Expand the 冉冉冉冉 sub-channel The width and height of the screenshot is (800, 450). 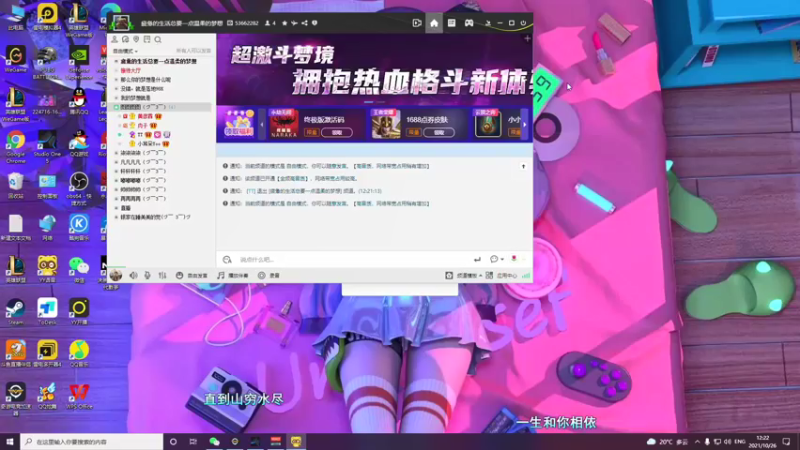click(x=116, y=199)
